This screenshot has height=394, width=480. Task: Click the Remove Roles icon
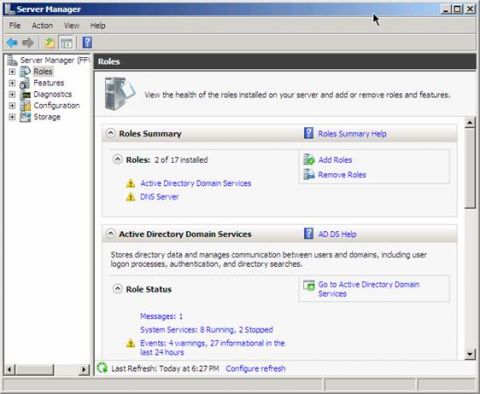point(309,174)
